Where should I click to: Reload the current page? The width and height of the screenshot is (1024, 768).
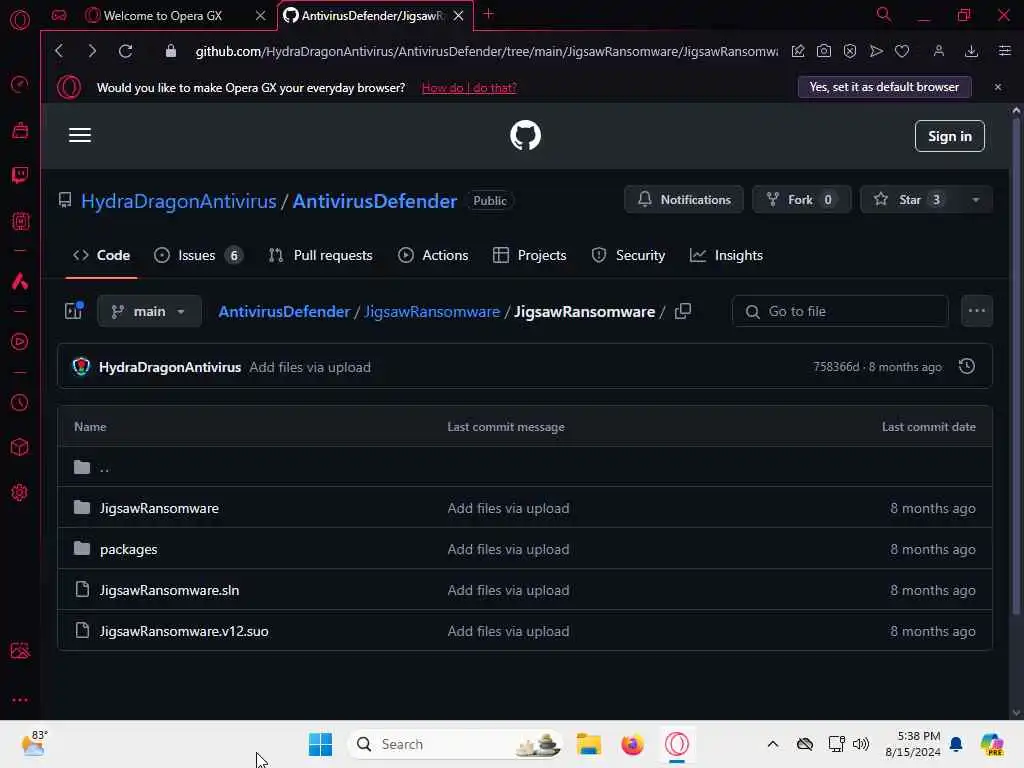[x=125, y=51]
